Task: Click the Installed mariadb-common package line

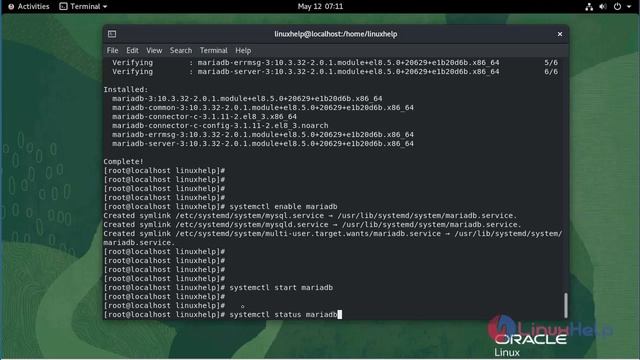Action: [263, 108]
